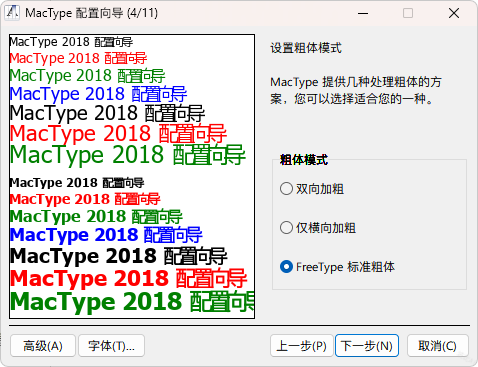Minimize the MacType wizard window

[363, 13]
